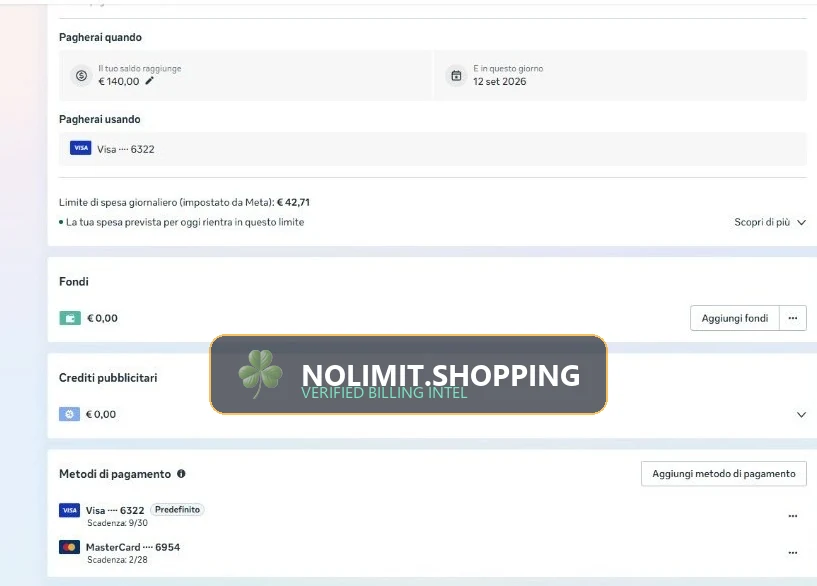Click the € 140,00 threshold value
The image size is (817, 586).
click(119, 81)
